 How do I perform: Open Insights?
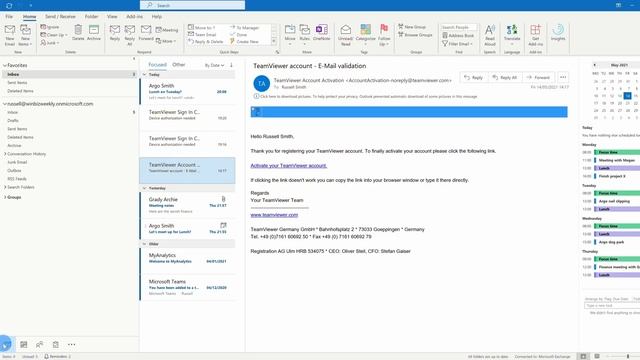tap(558, 33)
